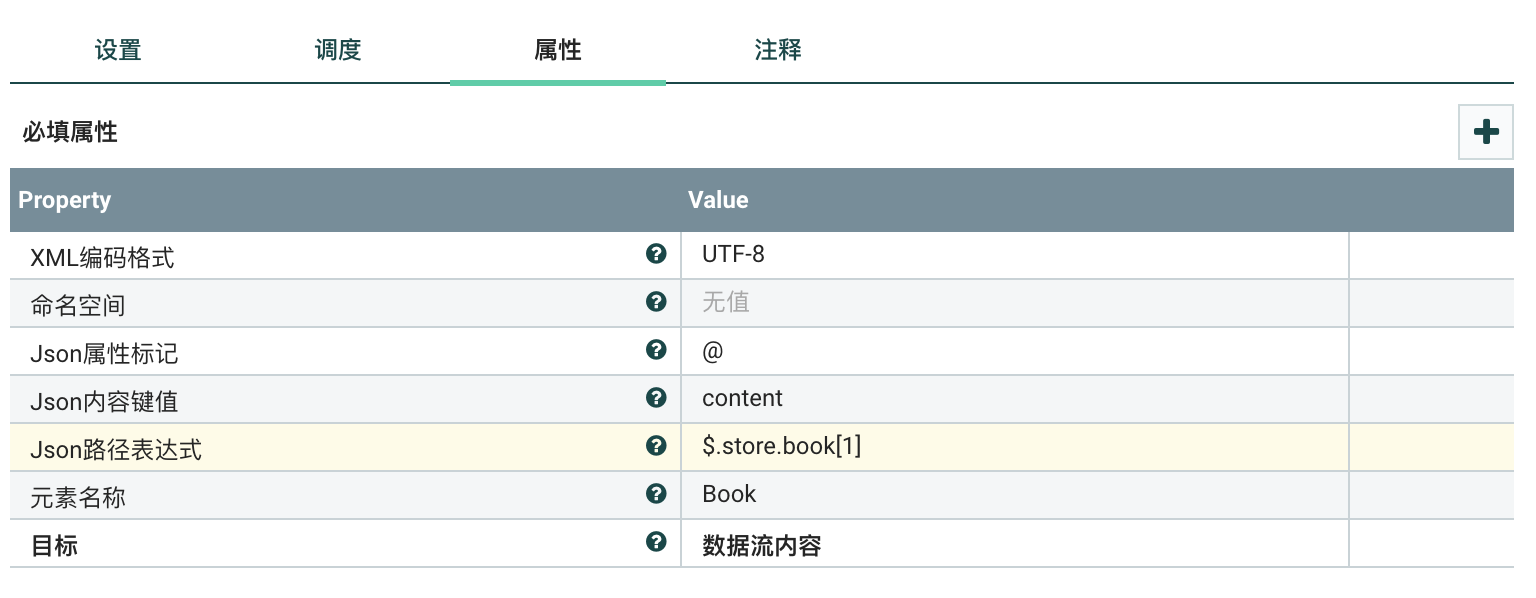Click help icon beside Json路径表达式
The image size is (1536, 598).
tap(656, 446)
